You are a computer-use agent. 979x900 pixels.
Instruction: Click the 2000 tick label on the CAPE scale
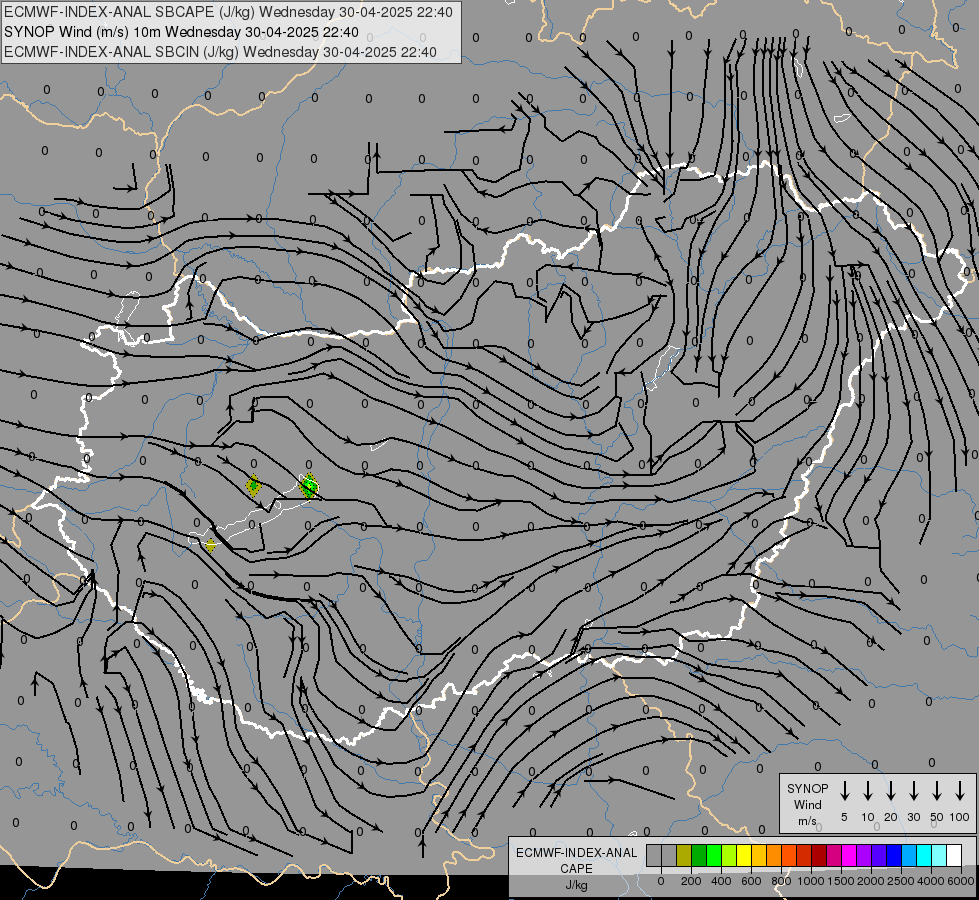pos(871,881)
